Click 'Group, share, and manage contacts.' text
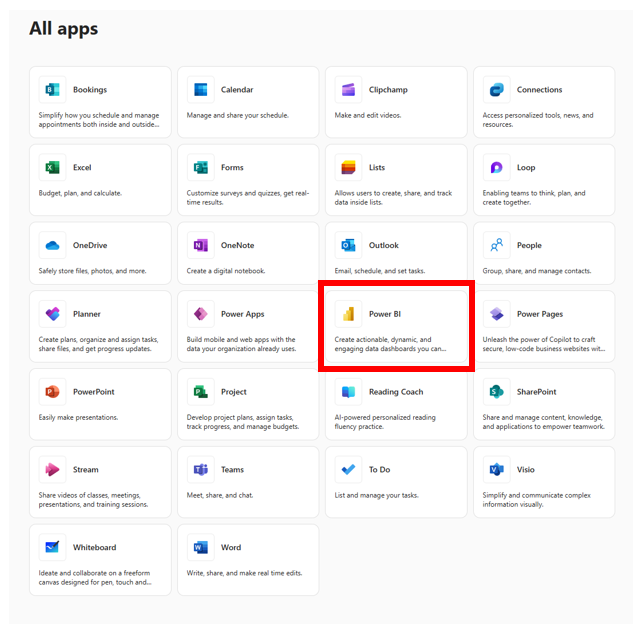 [537, 271]
